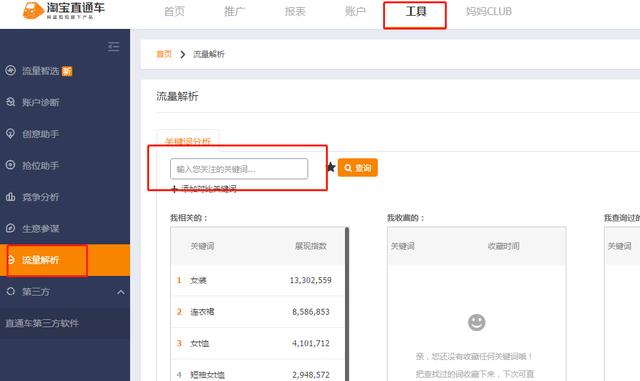Viewport: 640px width, 381px height.
Task: Click the star favorite icon
Action: pos(331,167)
